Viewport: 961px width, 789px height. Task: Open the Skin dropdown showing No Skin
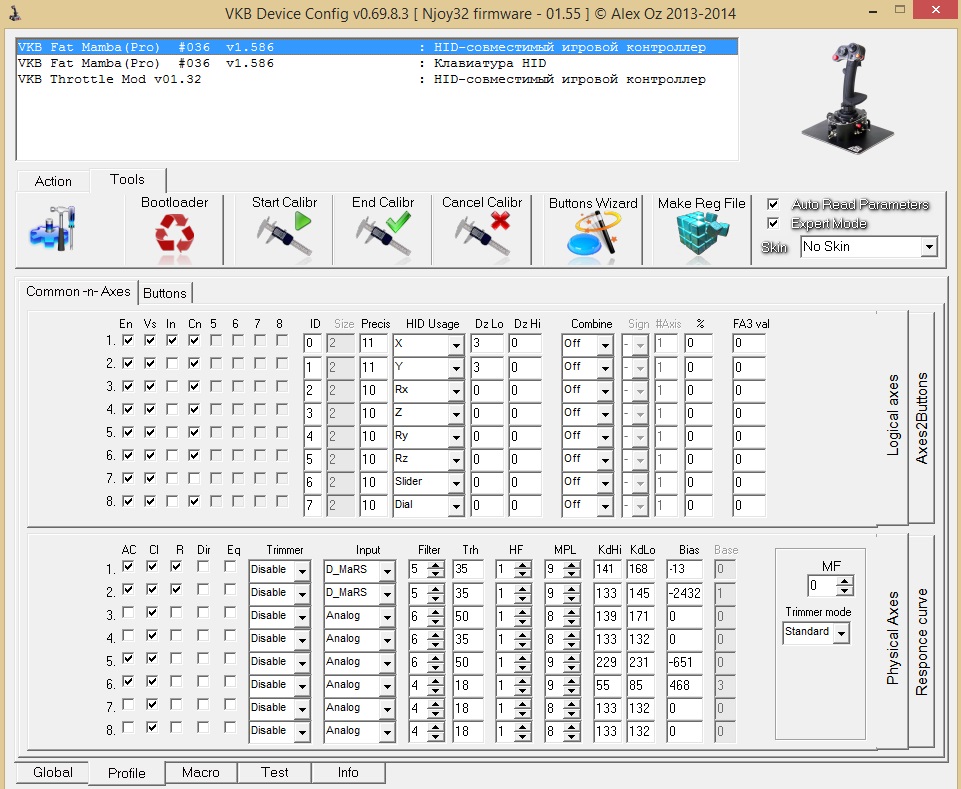point(869,247)
